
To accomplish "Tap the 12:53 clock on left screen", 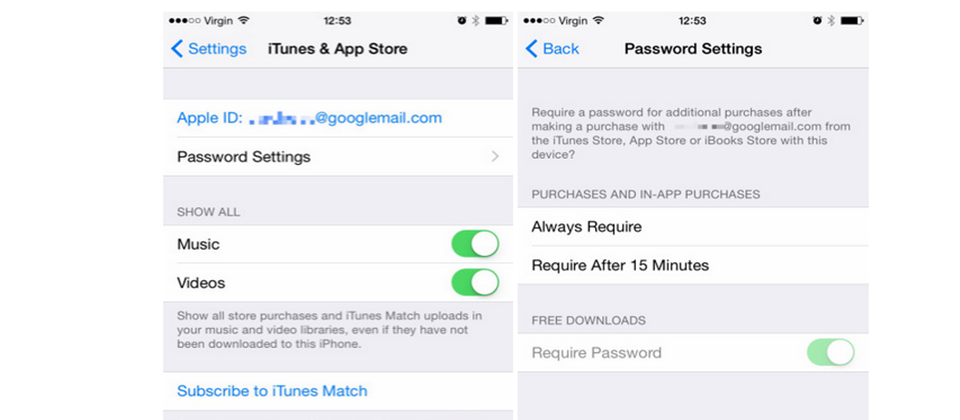I will [x=337, y=21].
